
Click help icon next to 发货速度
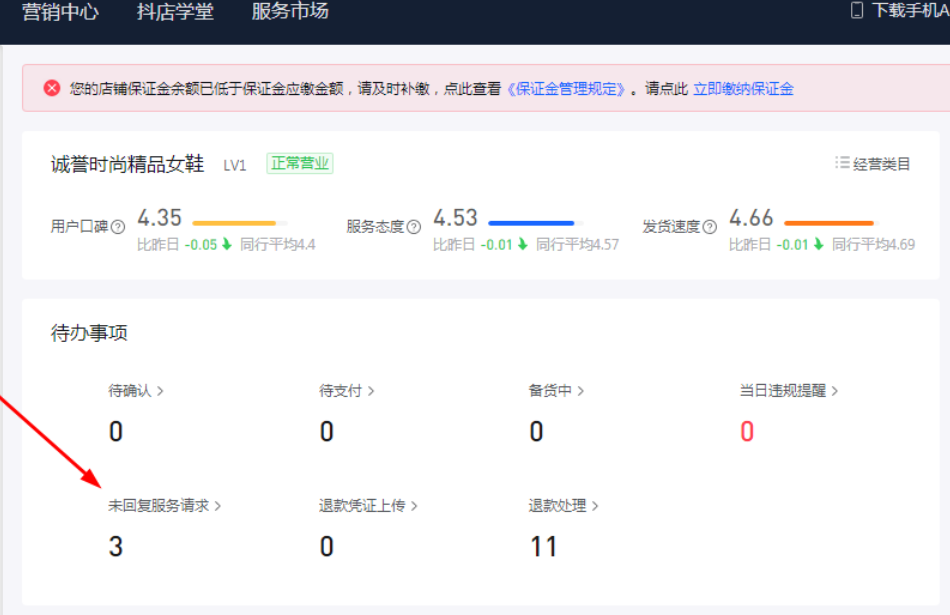click(709, 227)
